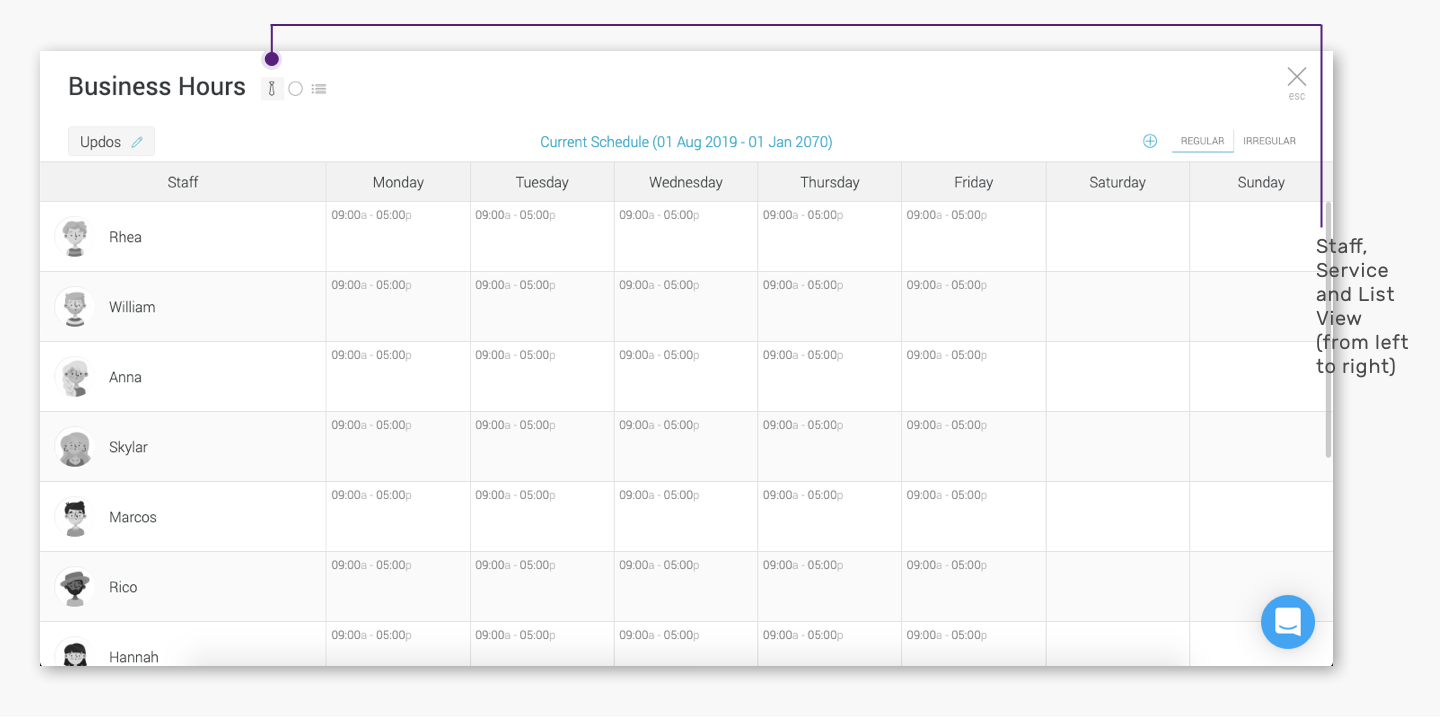
Task: Open Anna's Wednesday hours cell
Action: (x=686, y=377)
